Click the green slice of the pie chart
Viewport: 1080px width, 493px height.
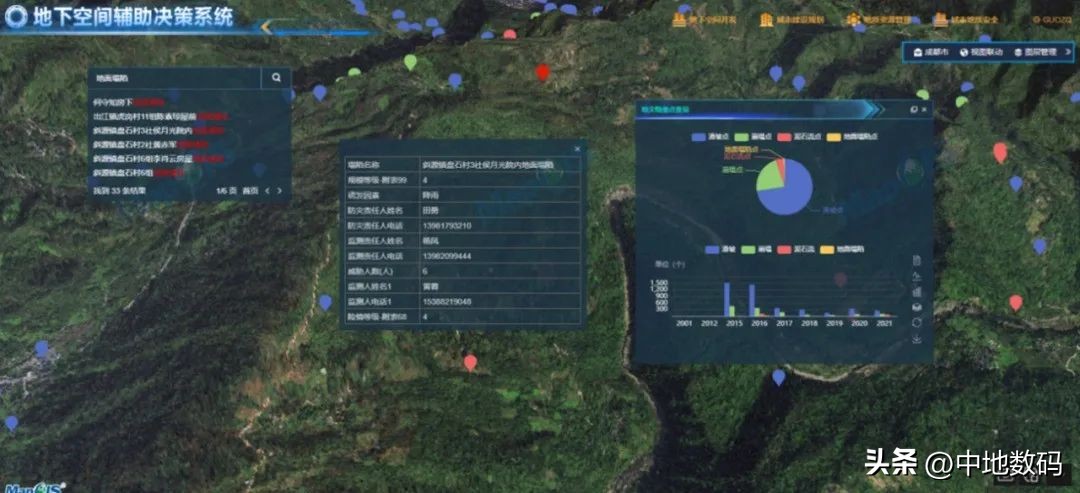click(x=769, y=178)
